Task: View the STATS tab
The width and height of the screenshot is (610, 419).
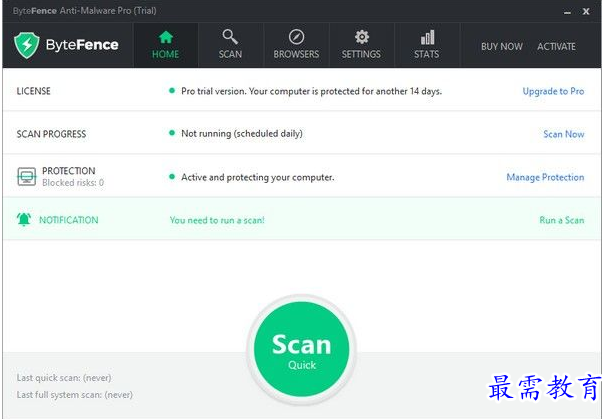Action: tap(427, 45)
